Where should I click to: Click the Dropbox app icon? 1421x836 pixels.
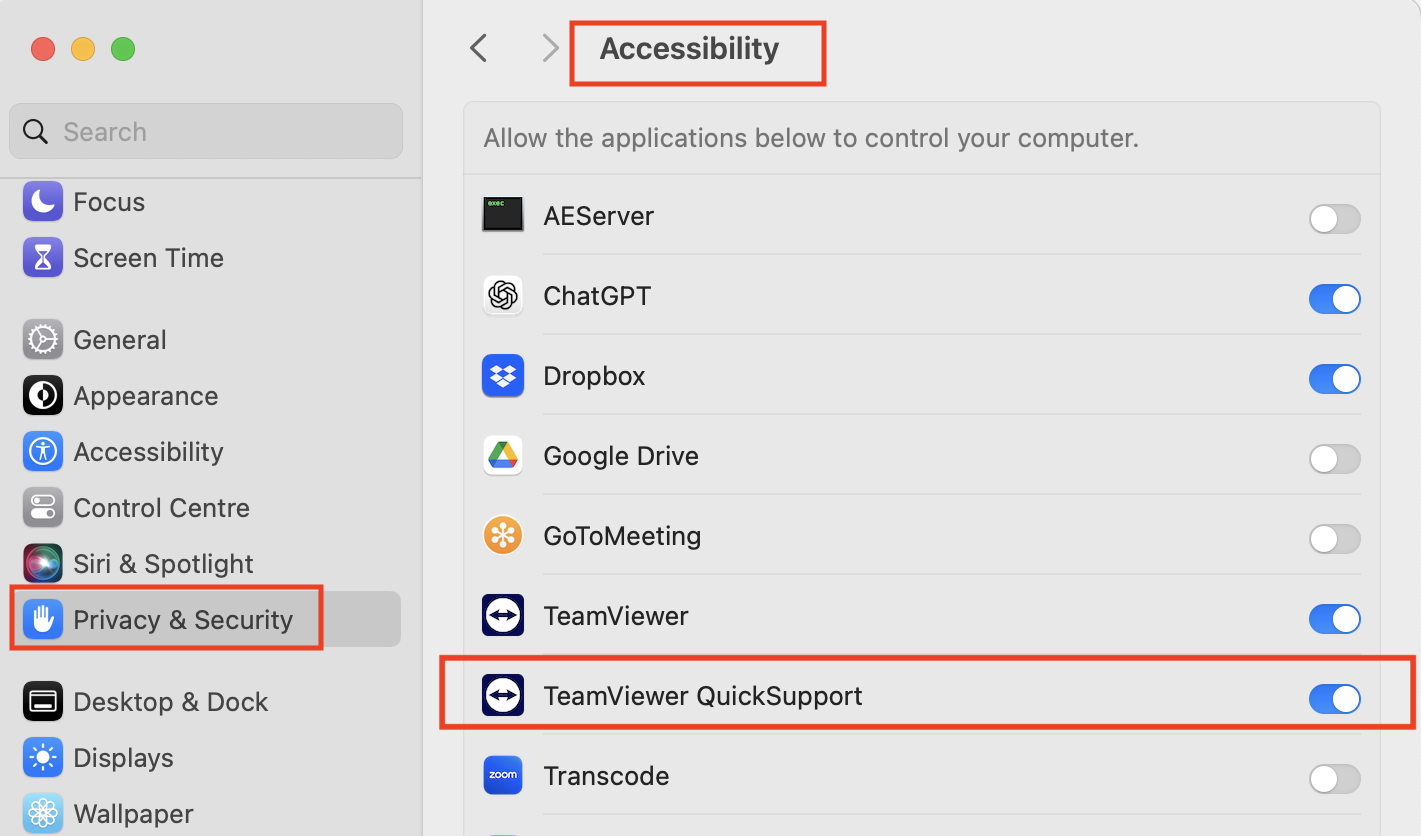click(x=503, y=376)
